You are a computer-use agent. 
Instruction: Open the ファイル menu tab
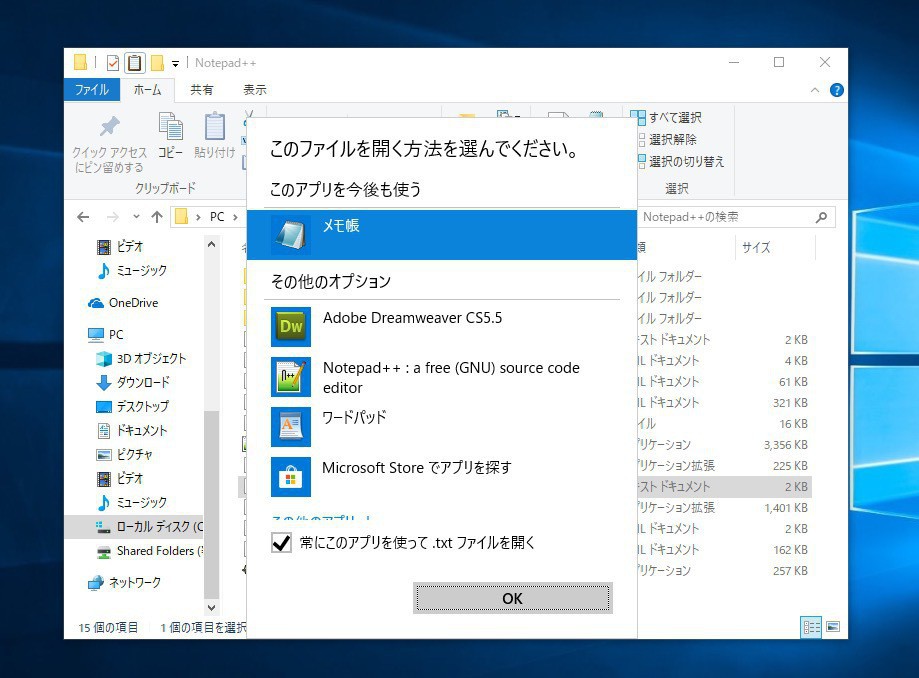(x=93, y=90)
